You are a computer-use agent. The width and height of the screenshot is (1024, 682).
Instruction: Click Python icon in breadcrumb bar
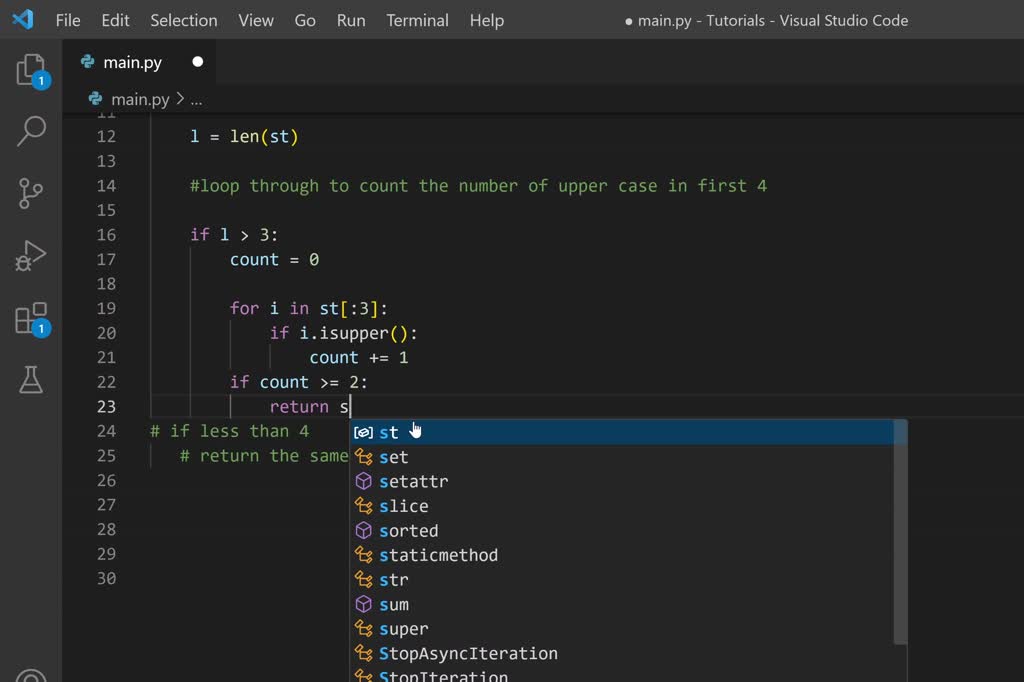[x=95, y=99]
